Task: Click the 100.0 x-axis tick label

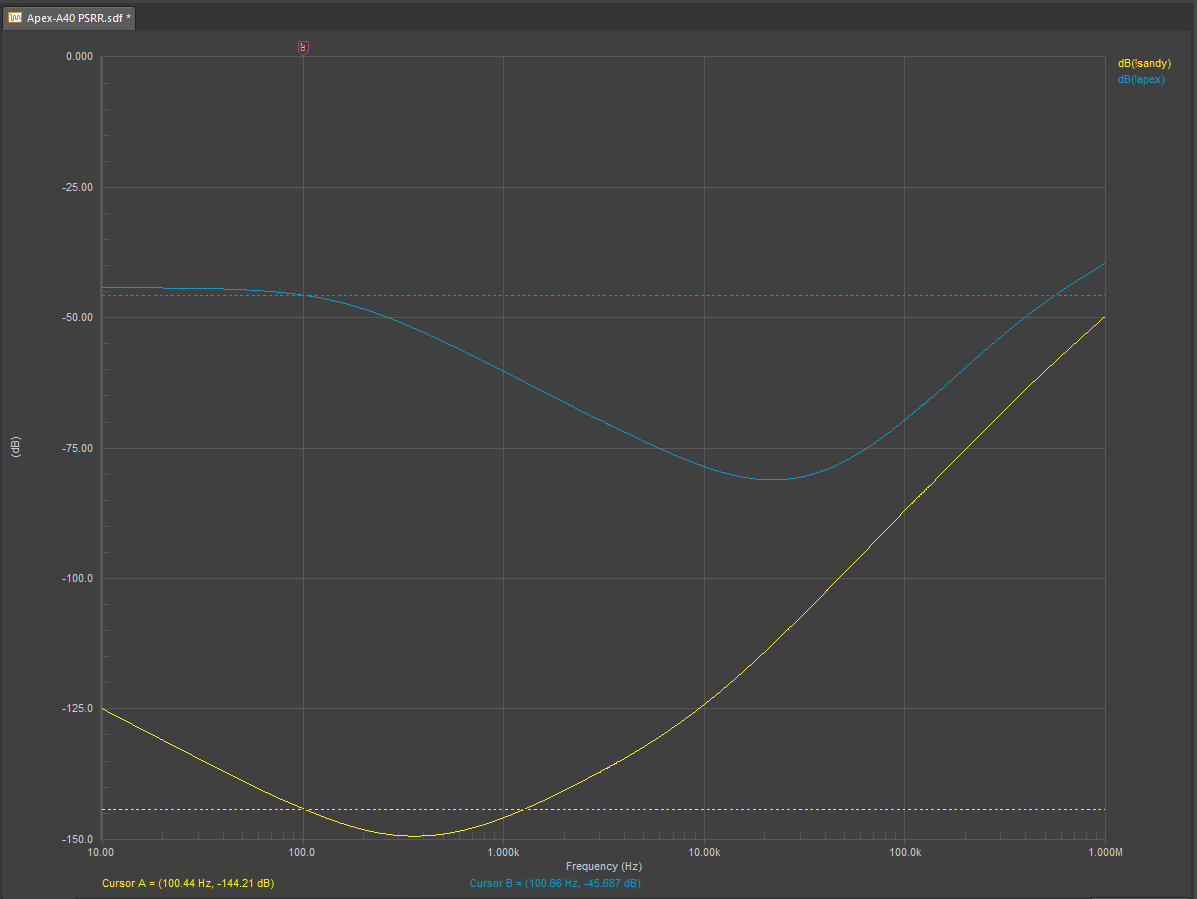Action: [x=302, y=852]
